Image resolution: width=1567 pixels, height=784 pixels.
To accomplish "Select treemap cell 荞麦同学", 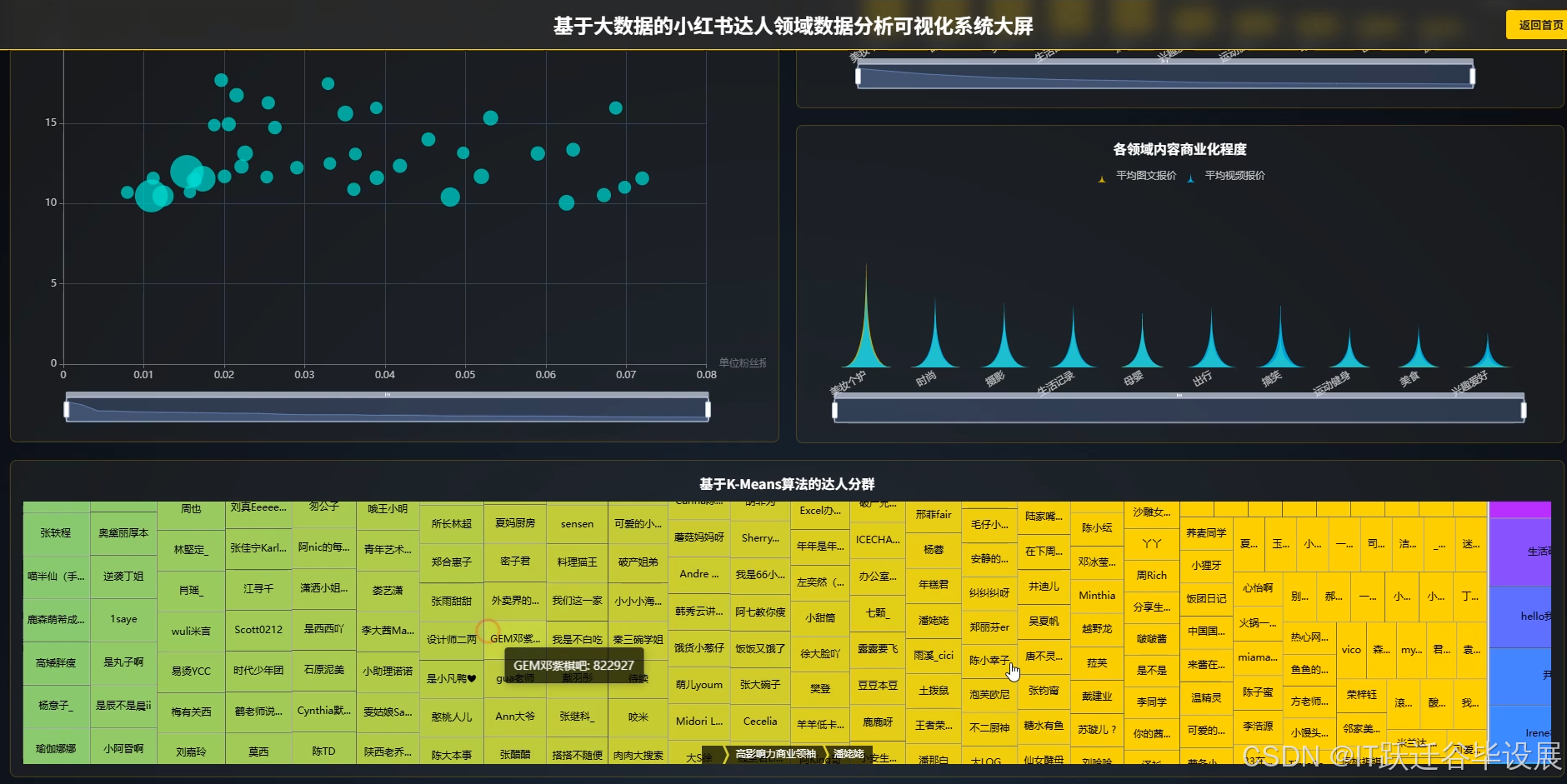I will tap(1206, 533).
